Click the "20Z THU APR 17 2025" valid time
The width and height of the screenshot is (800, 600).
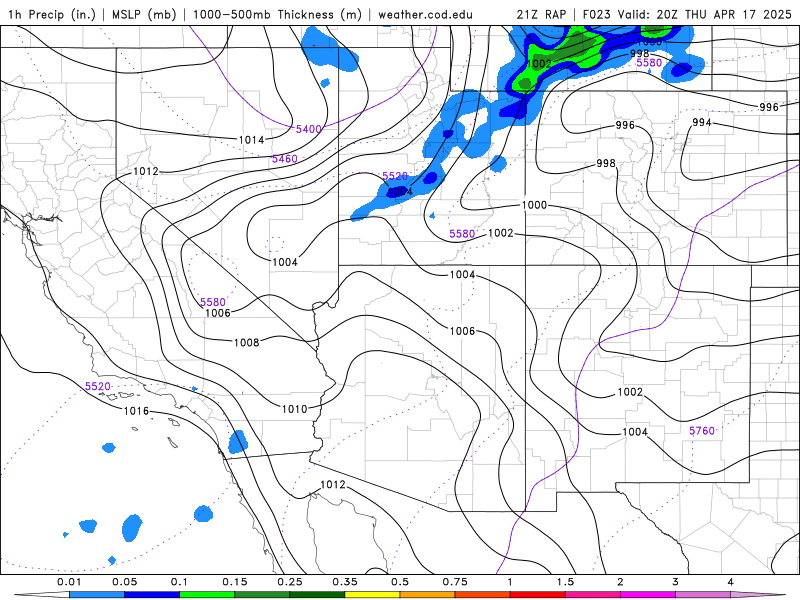click(x=724, y=14)
